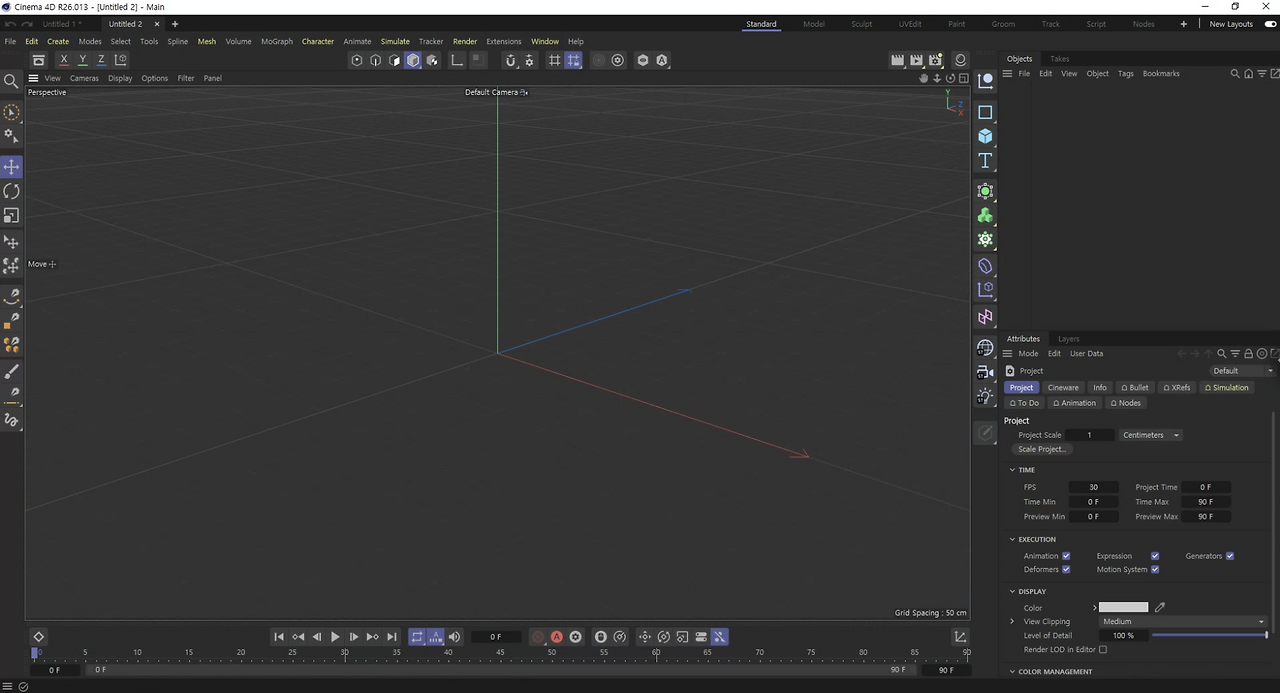Add a Subdivision Surface generator
Screen dimensions: 1280x693
pos(985,191)
